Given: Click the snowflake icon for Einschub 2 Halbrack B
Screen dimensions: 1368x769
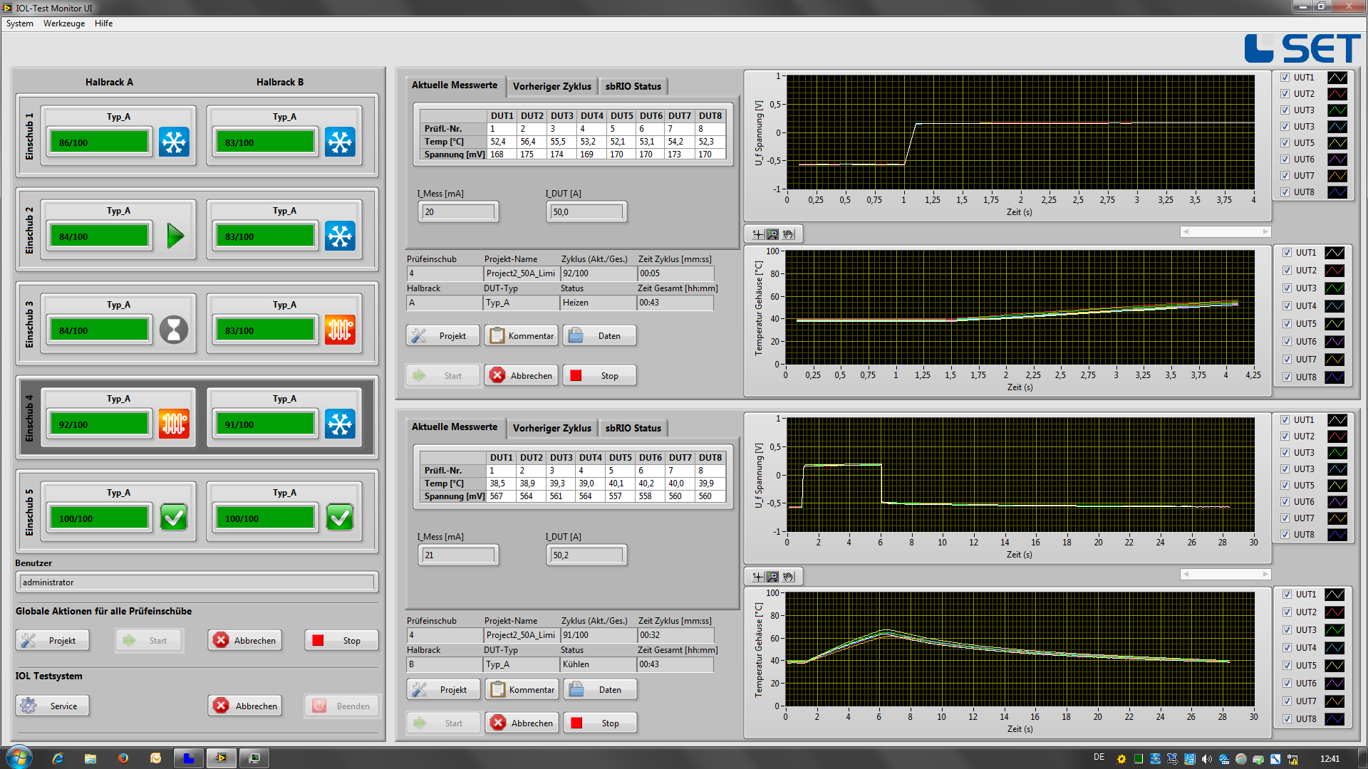Looking at the screenshot, I should point(340,236).
